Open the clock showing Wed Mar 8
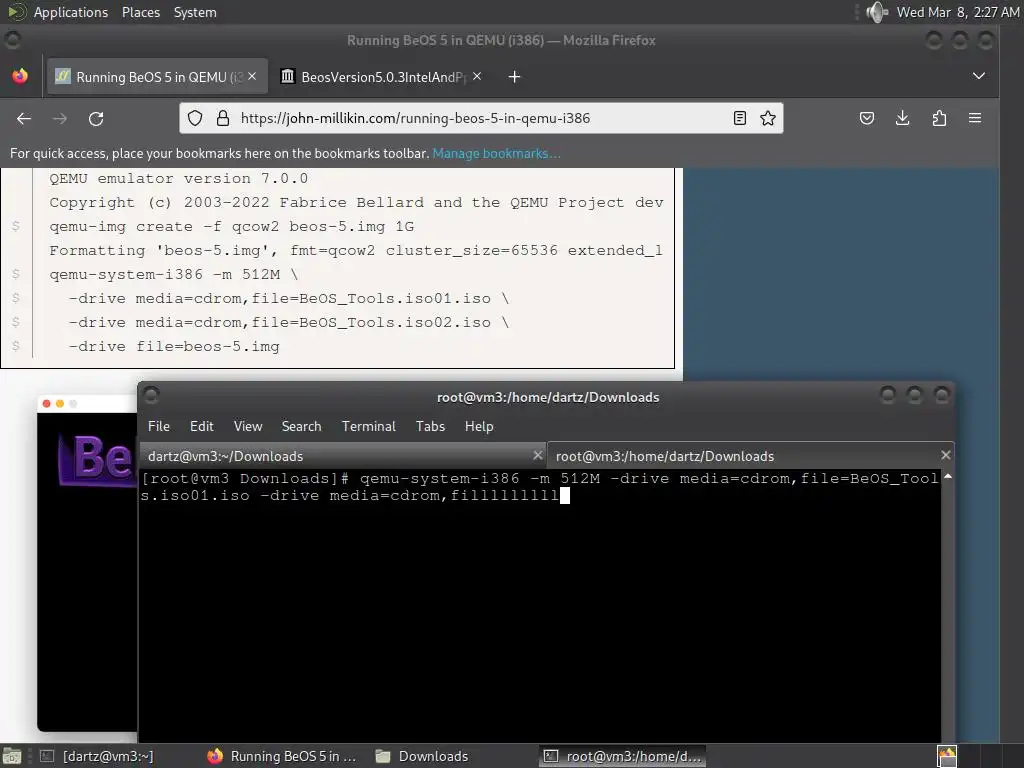1024x768 pixels. click(957, 12)
